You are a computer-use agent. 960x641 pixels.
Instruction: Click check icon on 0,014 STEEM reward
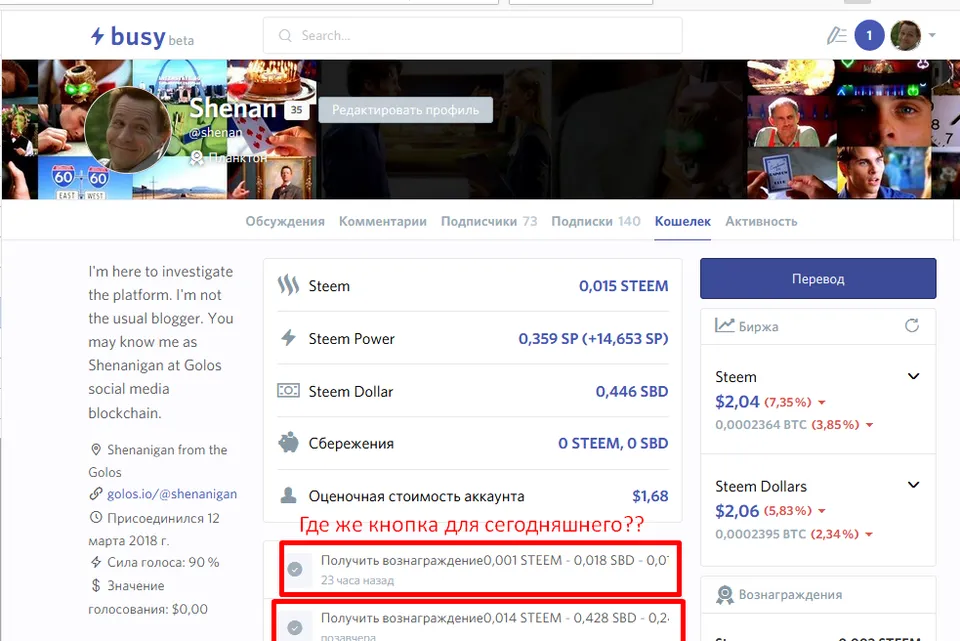295,628
